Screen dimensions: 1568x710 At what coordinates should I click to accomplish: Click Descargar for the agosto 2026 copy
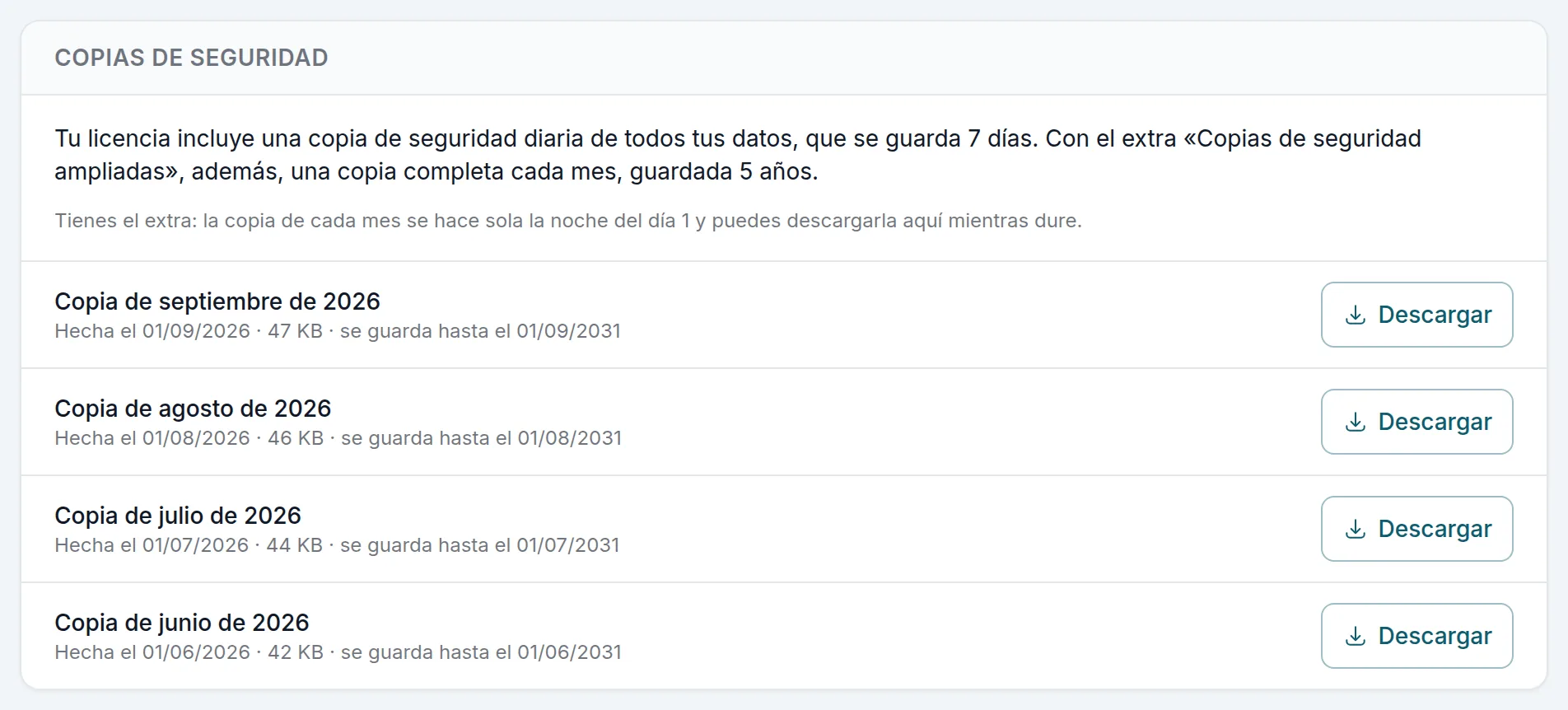coord(1416,422)
